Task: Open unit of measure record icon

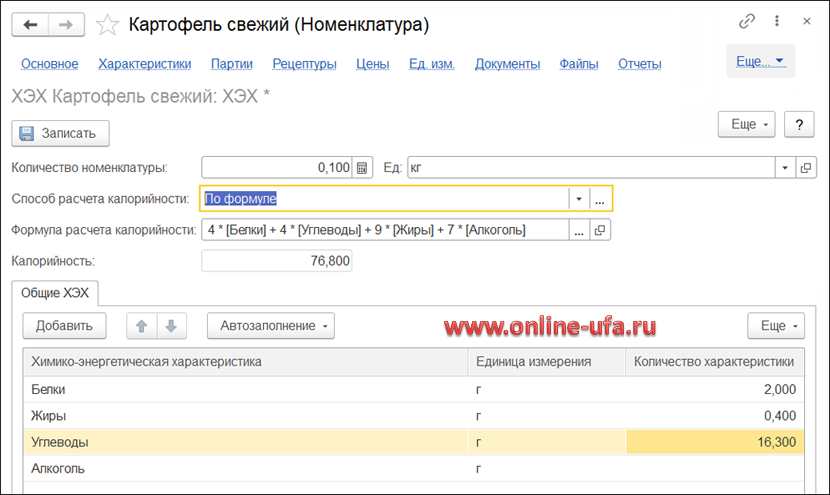Action: (806, 168)
